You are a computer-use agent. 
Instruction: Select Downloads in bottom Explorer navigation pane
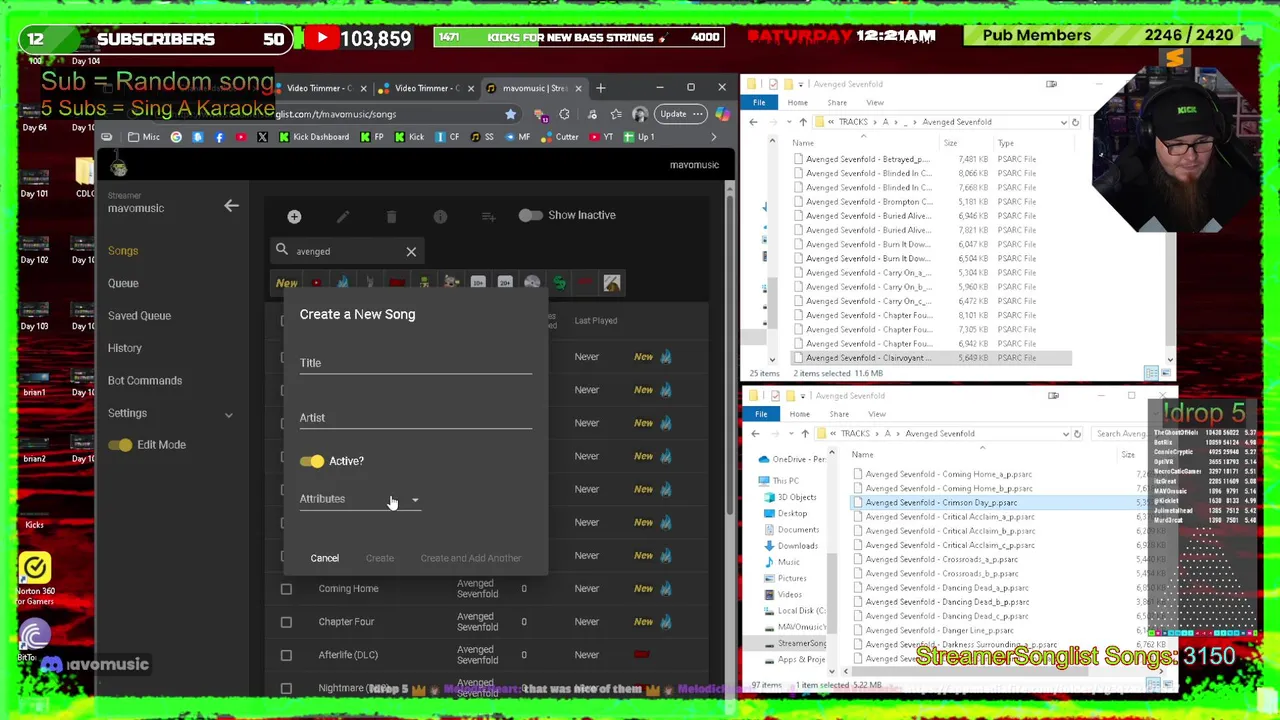797,546
